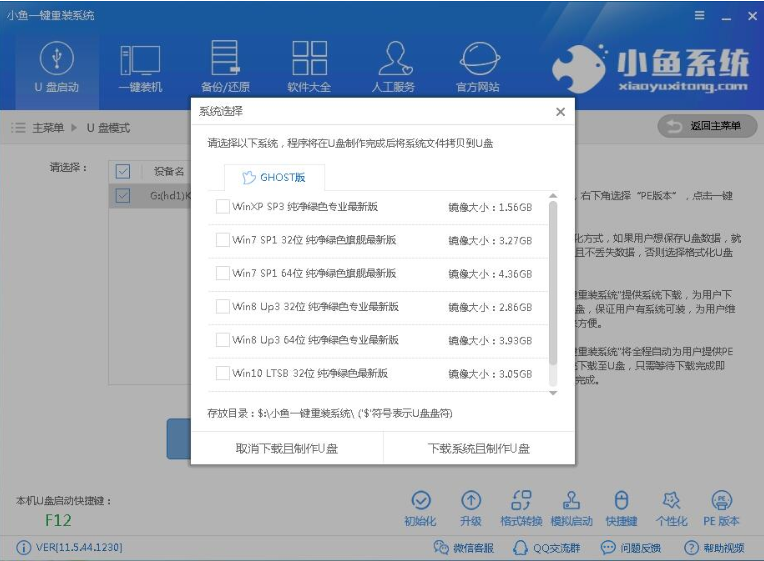This screenshot has height=561, width=764.
Task: Check Win8 Up3 32位 纯净绿色专业最新版
Action: click(223, 307)
